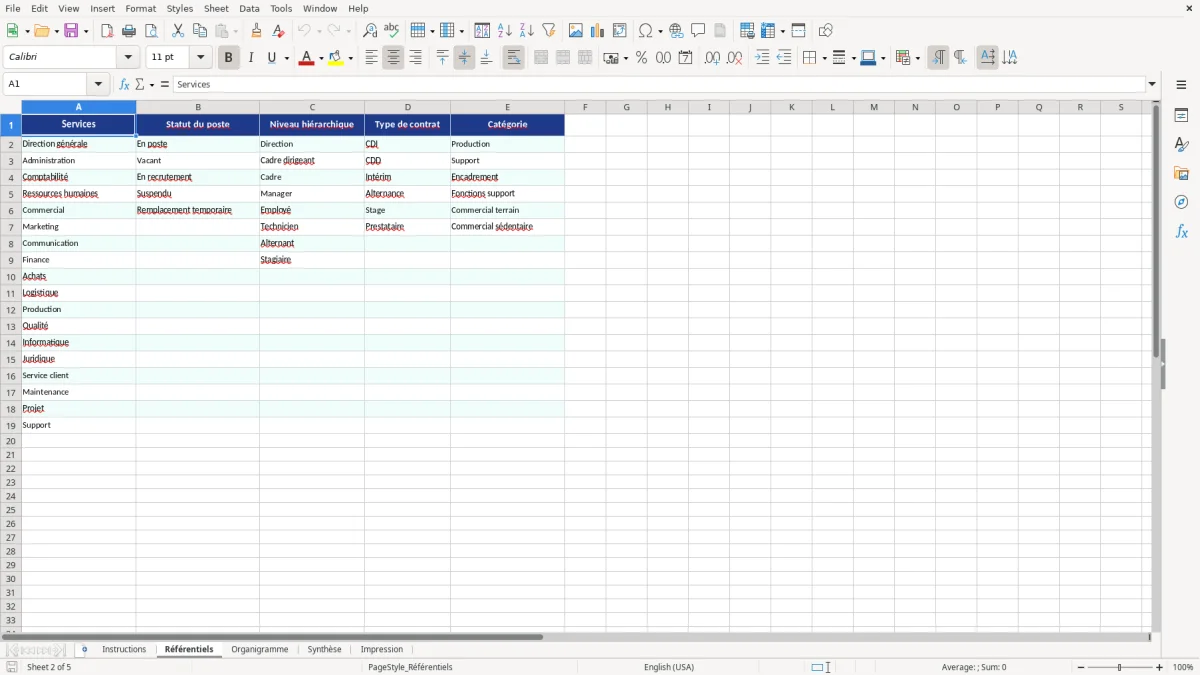Sort descending icon in toolbar

[527, 31]
